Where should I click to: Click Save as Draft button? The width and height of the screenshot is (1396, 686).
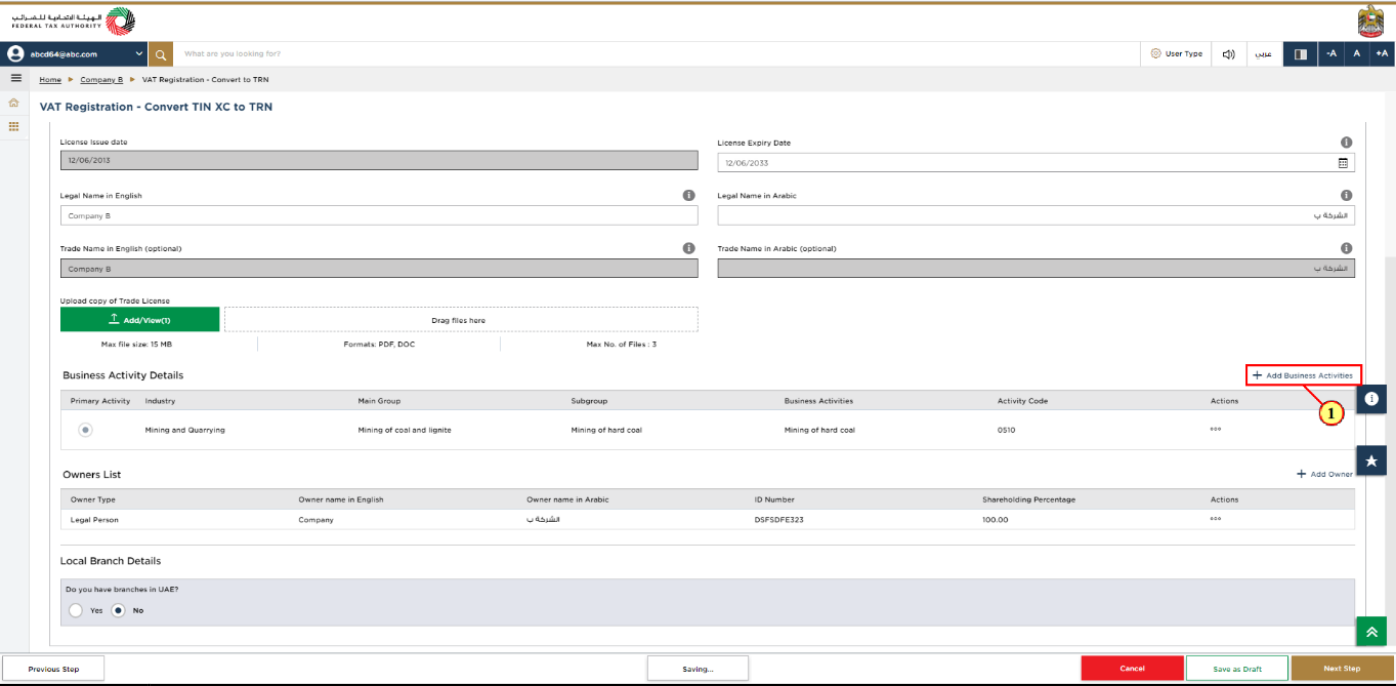pos(1237,669)
